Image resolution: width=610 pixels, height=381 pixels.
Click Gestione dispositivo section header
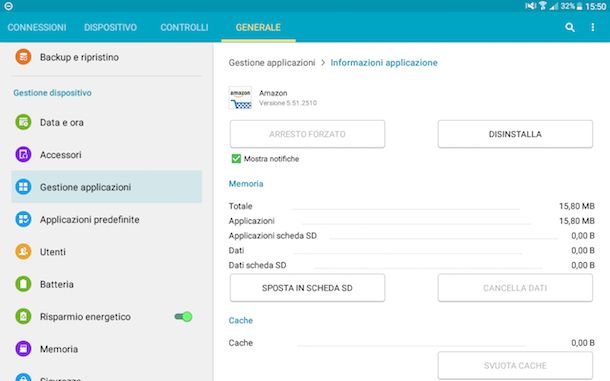pos(53,93)
